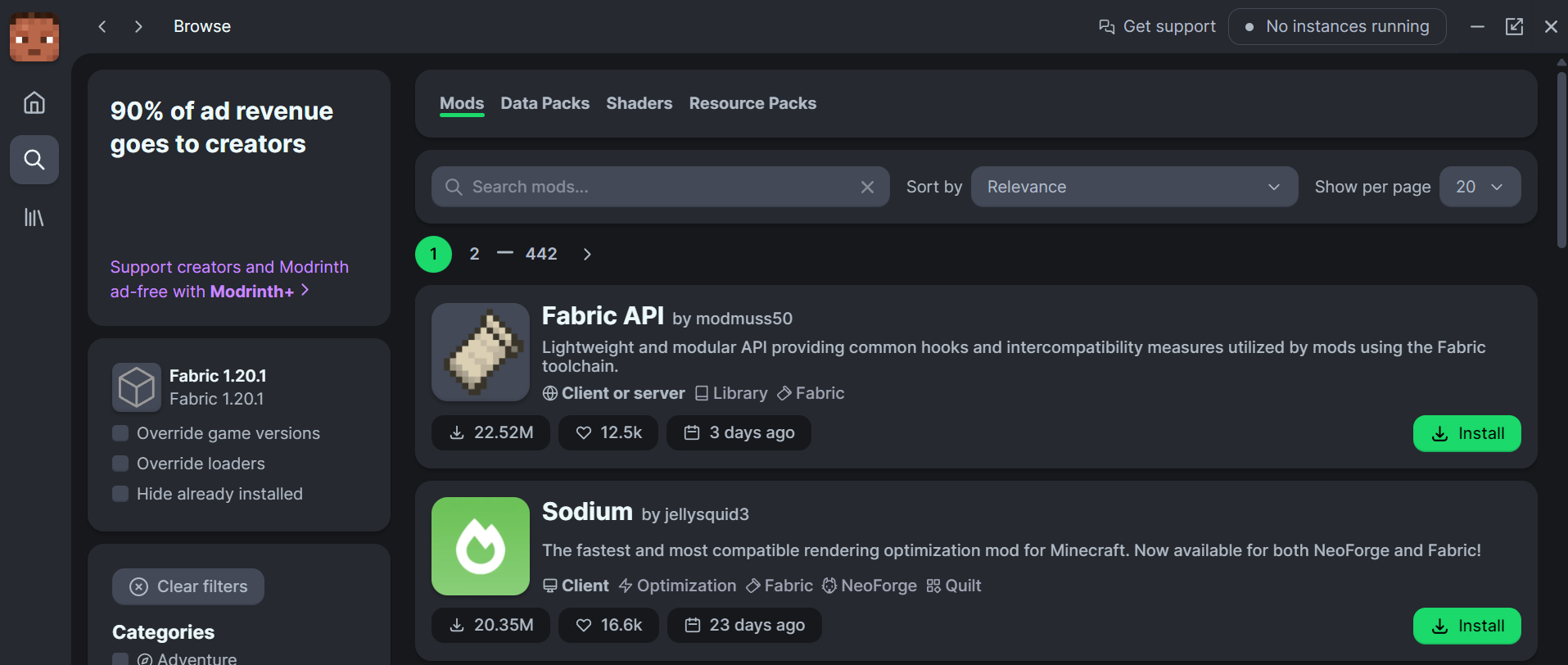Click the Fabric tag on Sodium

tap(779, 586)
